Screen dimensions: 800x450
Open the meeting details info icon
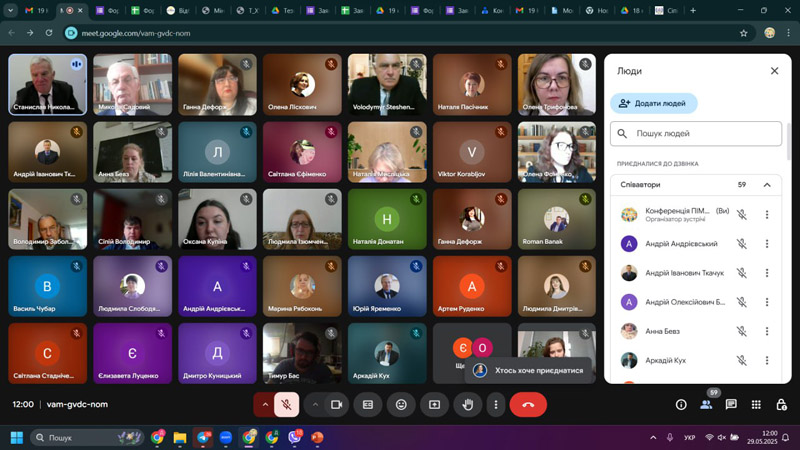pos(681,404)
